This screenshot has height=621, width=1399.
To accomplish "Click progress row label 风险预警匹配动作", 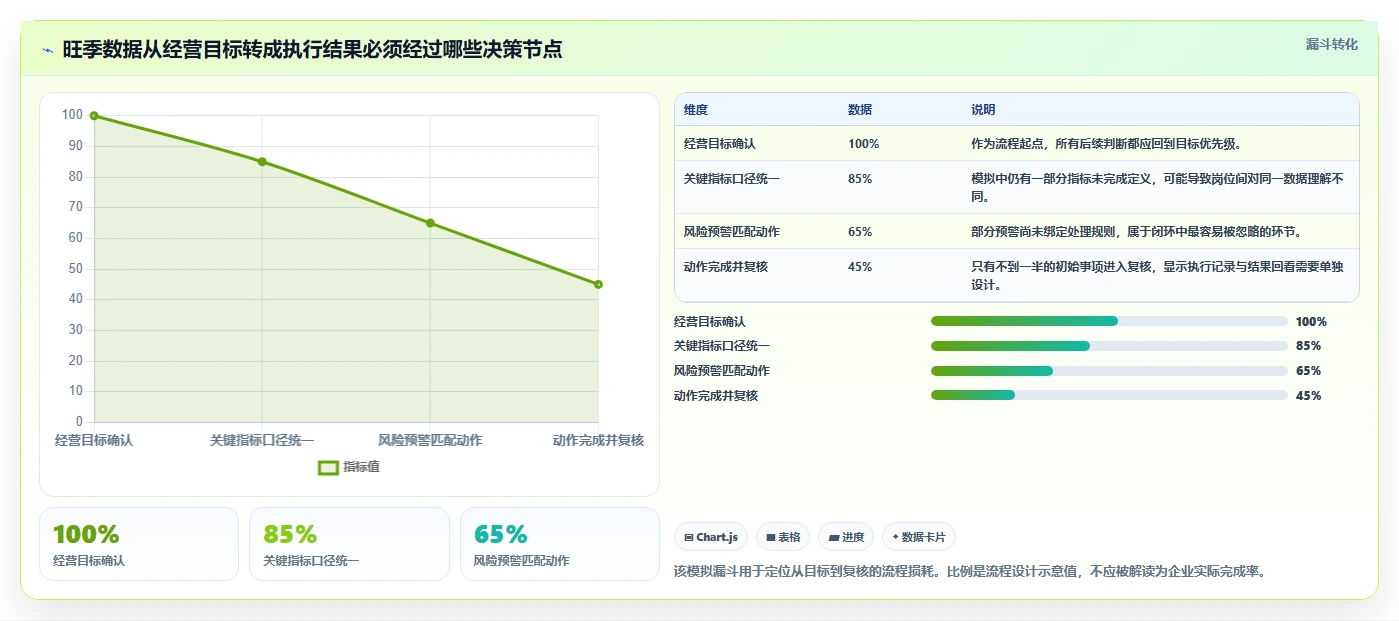I will (722, 371).
